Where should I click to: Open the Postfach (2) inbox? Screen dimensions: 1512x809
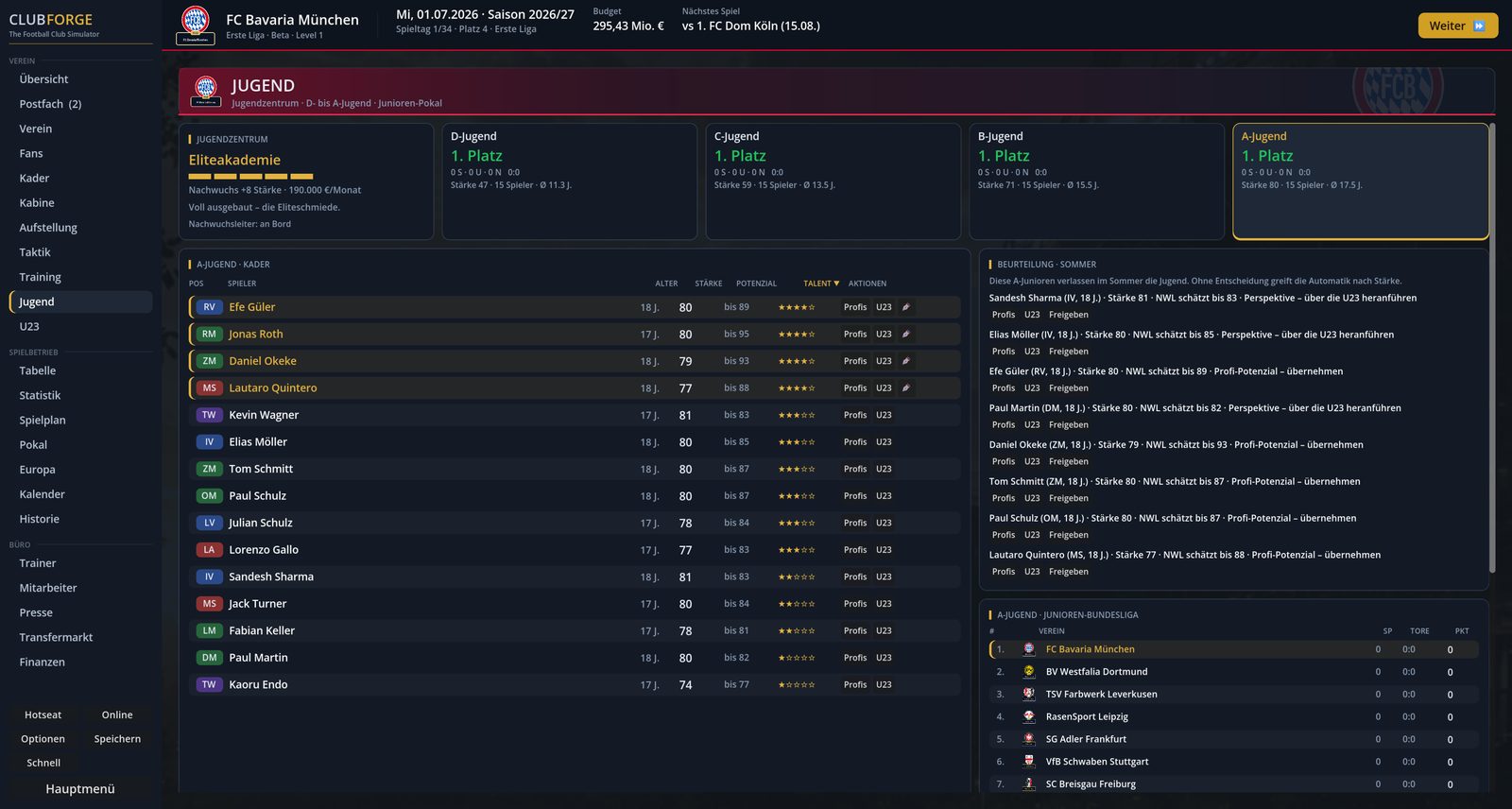81,104
